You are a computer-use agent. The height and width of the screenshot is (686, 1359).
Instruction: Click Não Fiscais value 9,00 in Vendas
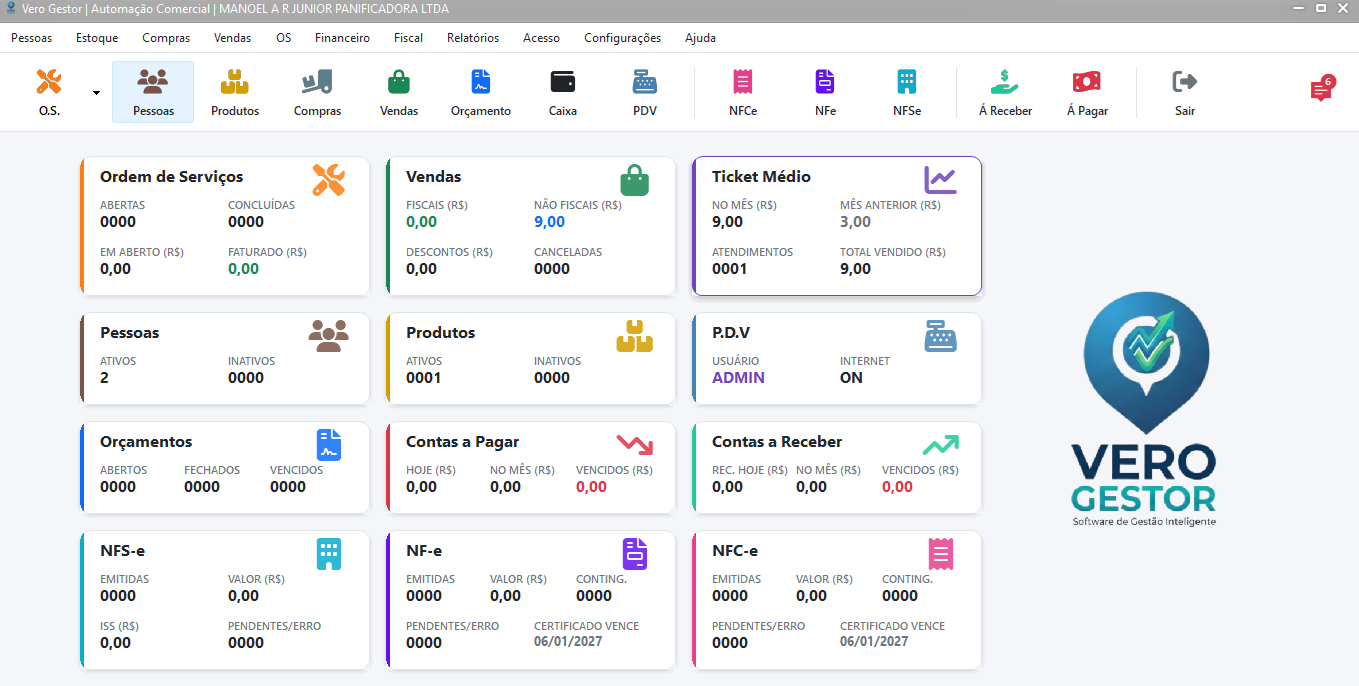pos(550,222)
